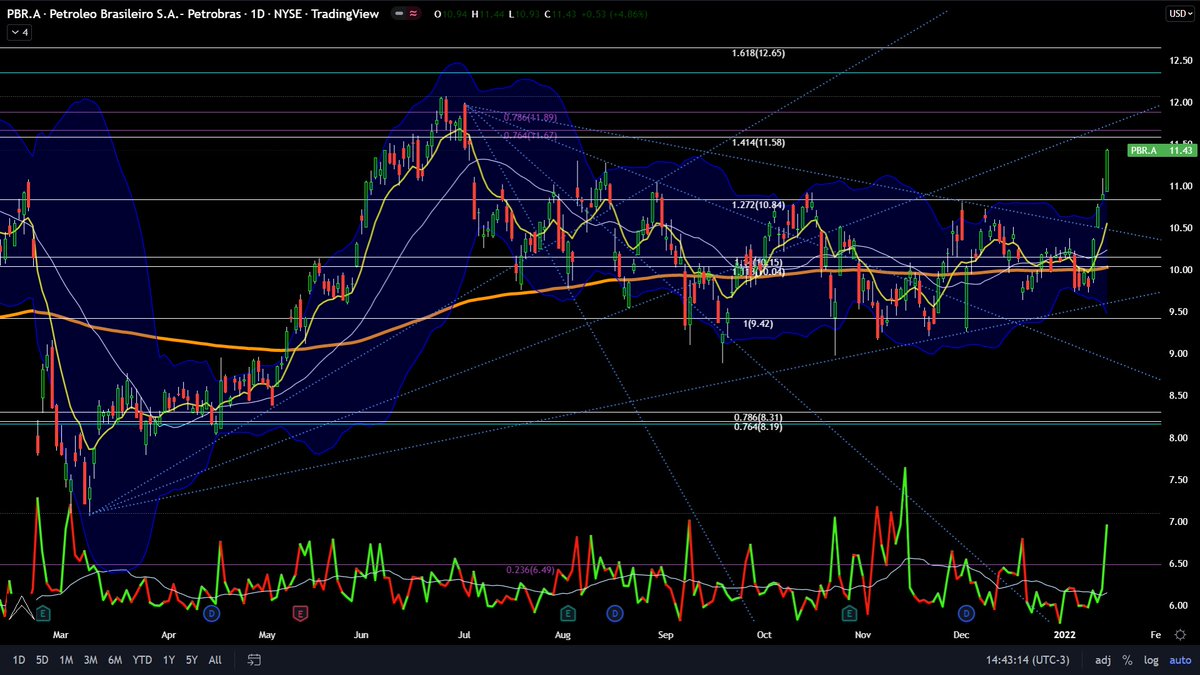Click the blue dividend marker in December
This screenshot has width=1200, height=675.
point(966,612)
